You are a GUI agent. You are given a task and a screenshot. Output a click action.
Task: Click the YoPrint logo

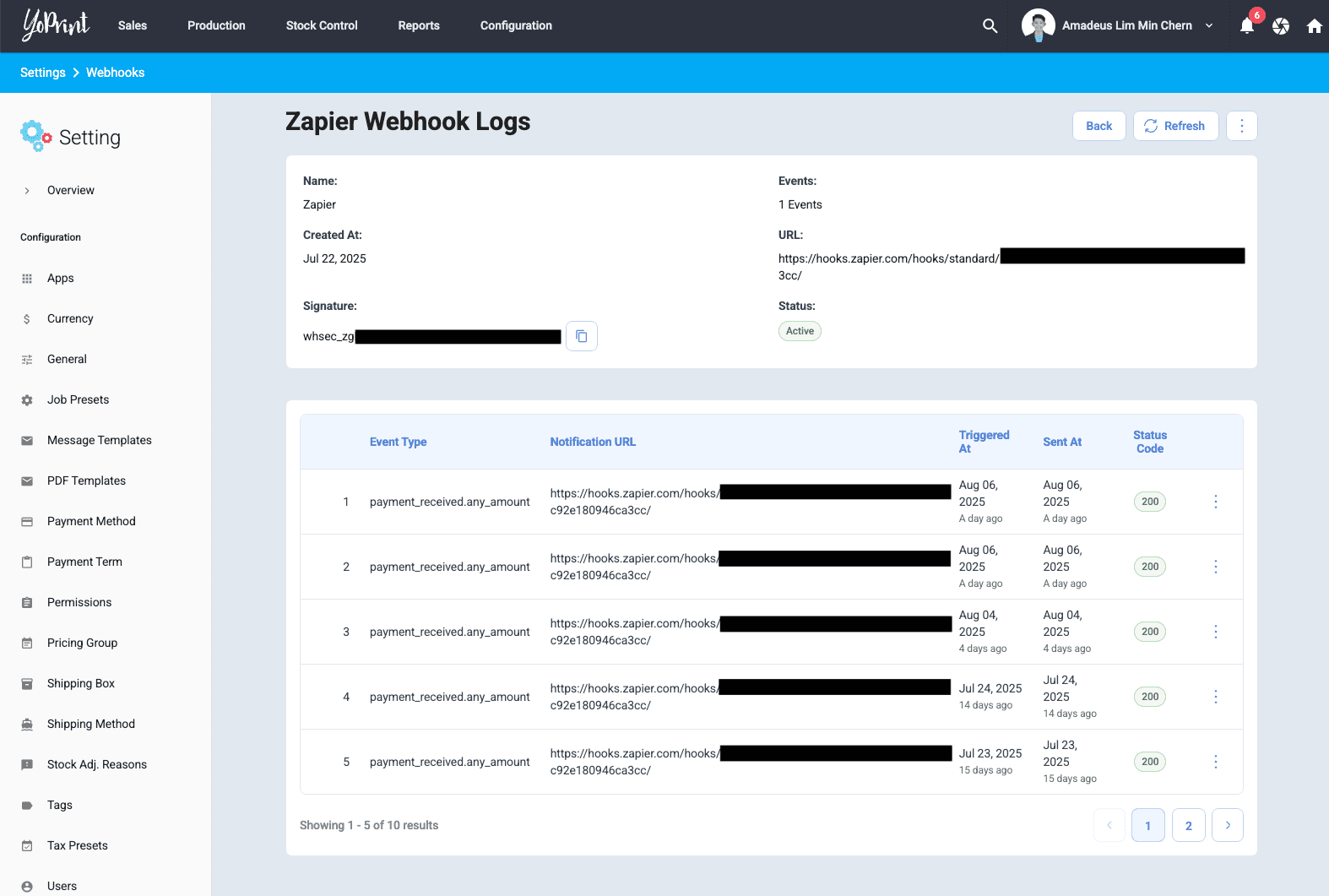[56, 25]
